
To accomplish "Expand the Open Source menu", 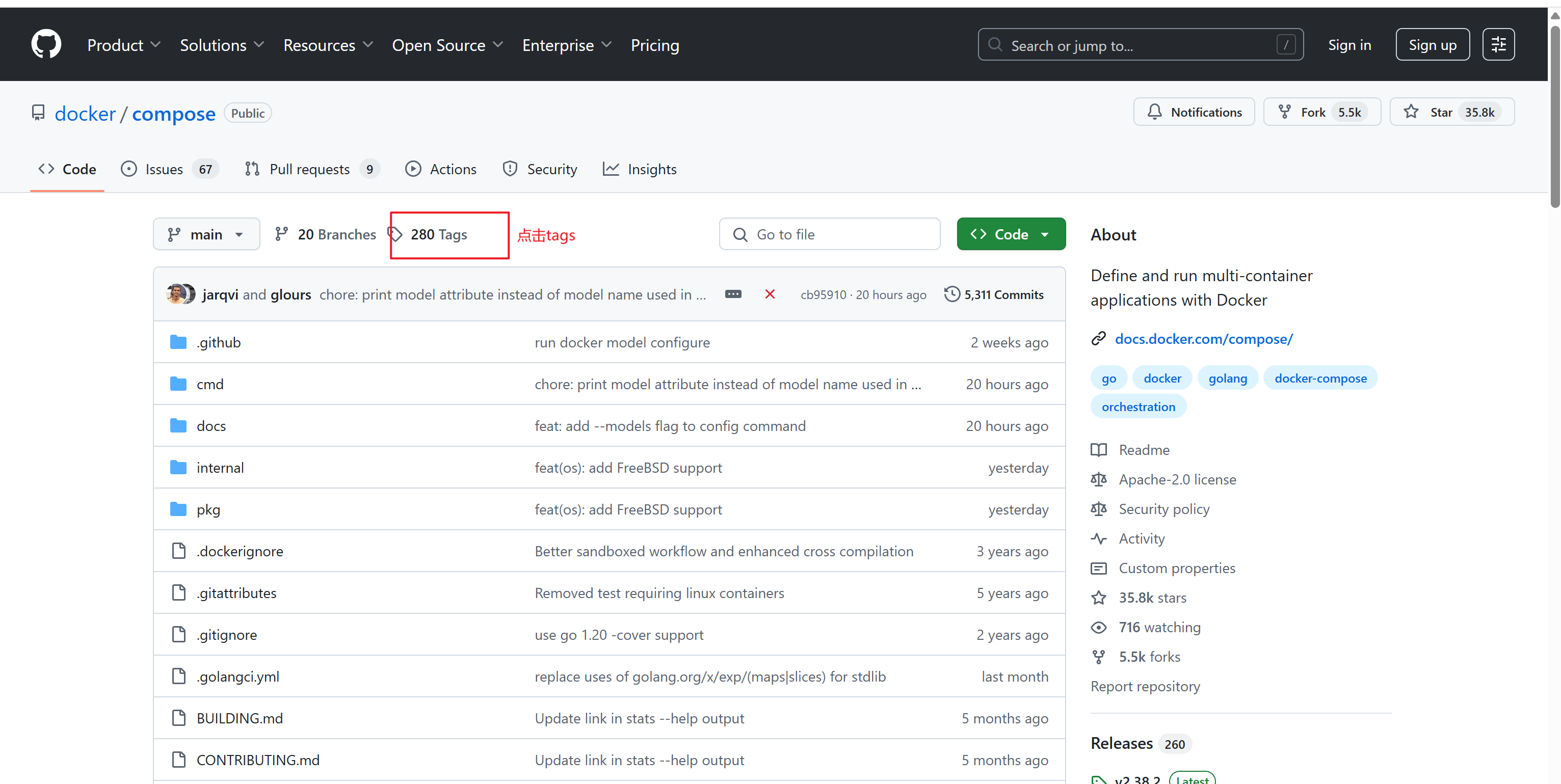I will coord(447,45).
